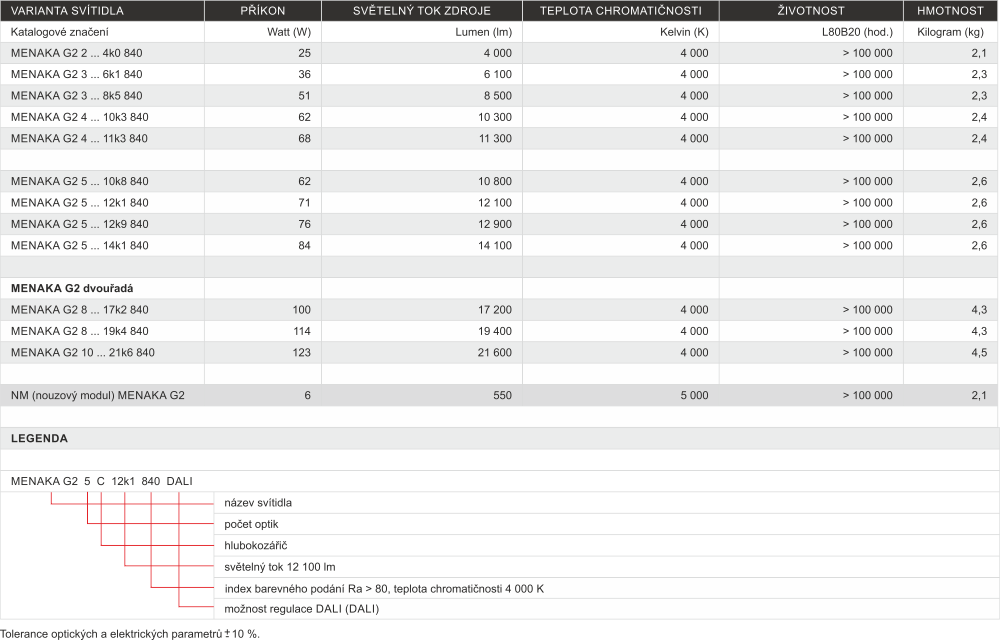Click row MENAKA G2 4 ... 10k3 840
The width and height of the screenshot is (1000, 640).
click(x=499, y=117)
